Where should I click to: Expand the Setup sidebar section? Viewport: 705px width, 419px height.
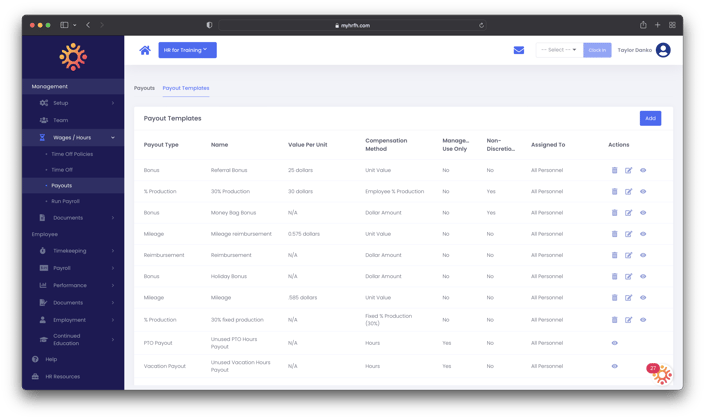click(x=73, y=103)
